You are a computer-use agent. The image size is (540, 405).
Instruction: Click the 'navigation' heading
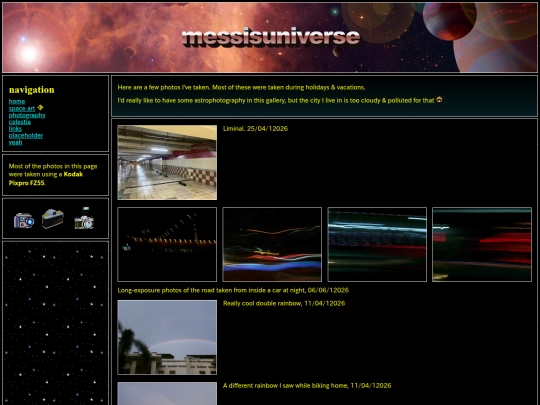coord(32,90)
